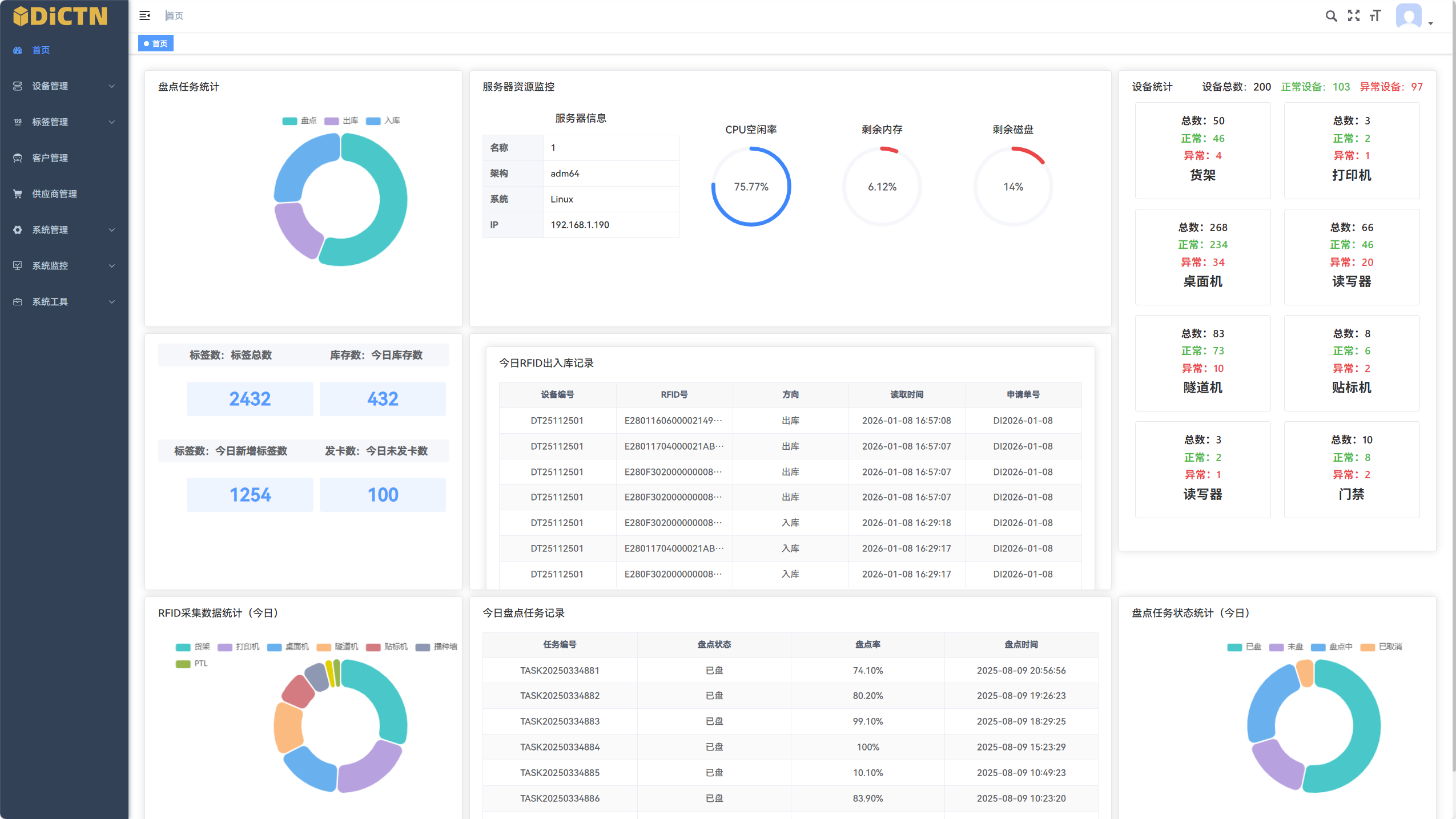The width and height of the screenshot is (1456, 819).
Task: Click the 货架 device statistics card
Action: [x=1202, y=151]
